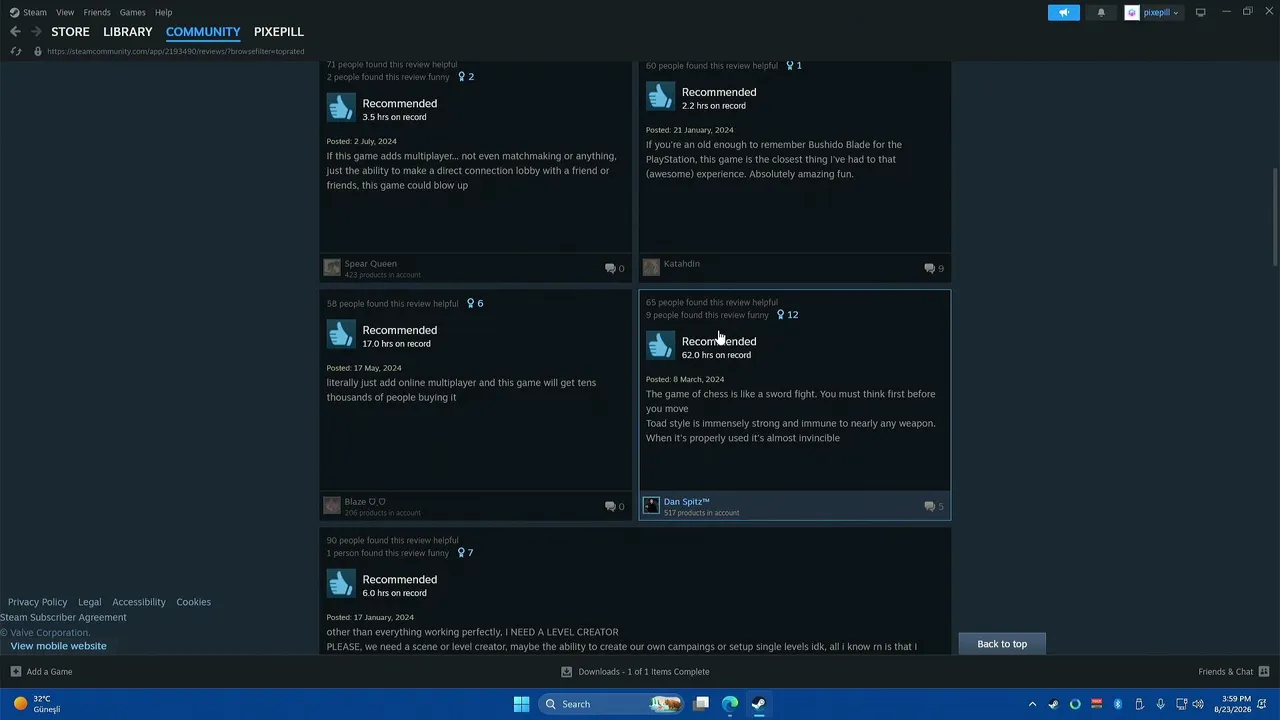Open Friends & Chat panel
The width and height of the screenshot is (1280, 720).
[x=1234, y=672]
